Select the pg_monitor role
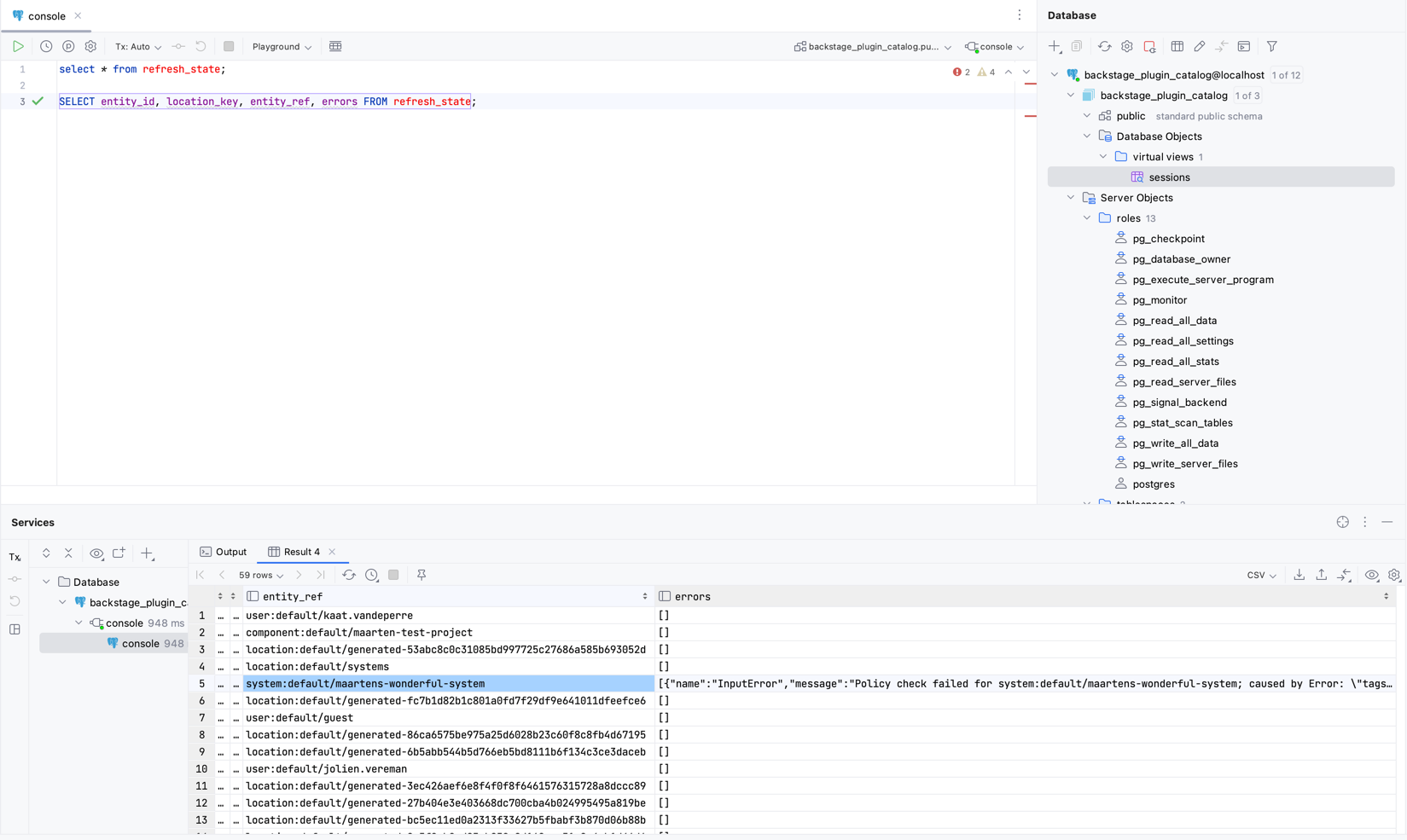The width and height of the screenshot is (1407, 840). 1160,300
